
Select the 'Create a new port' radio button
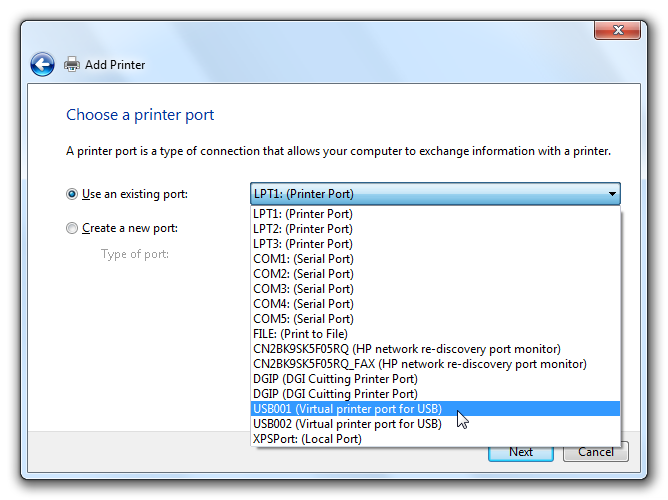tap(71, 228)
